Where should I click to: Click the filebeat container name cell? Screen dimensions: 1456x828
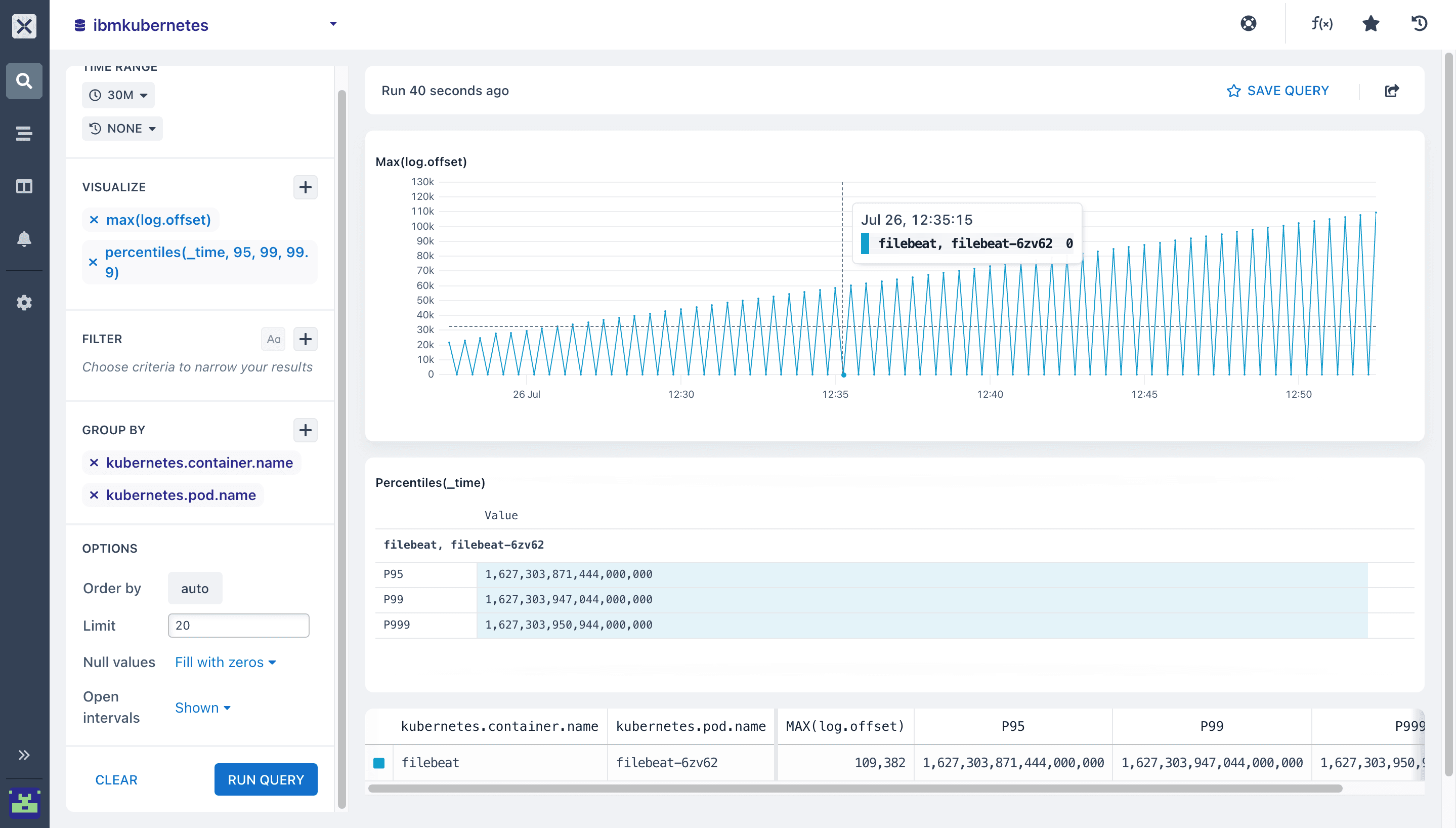point(499,763)
